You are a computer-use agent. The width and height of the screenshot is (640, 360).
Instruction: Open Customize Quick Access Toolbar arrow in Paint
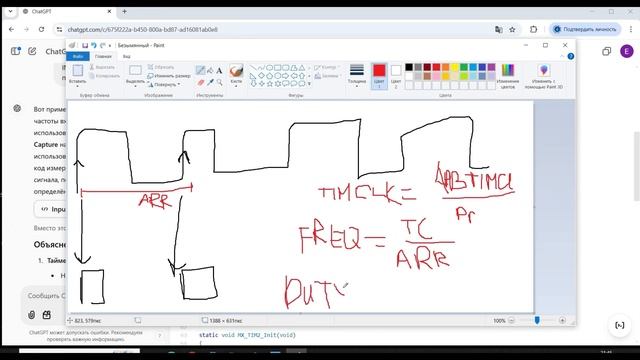click(x=110, y=45)
